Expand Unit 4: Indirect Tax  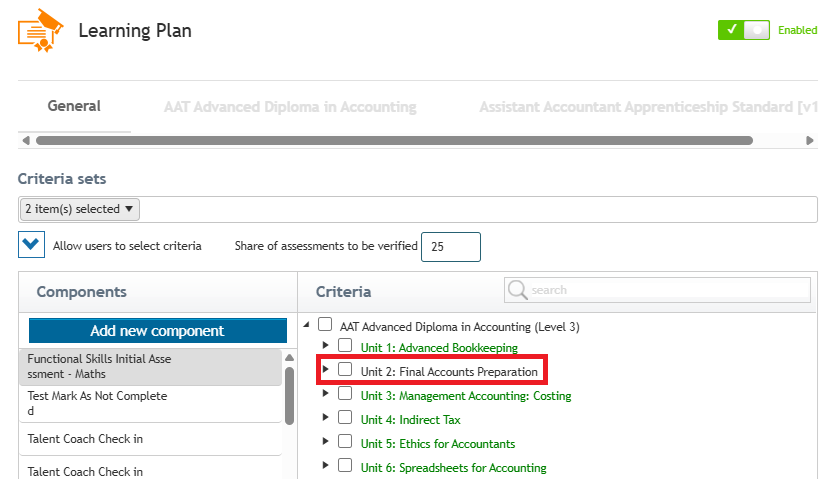[x=325, y=417]
